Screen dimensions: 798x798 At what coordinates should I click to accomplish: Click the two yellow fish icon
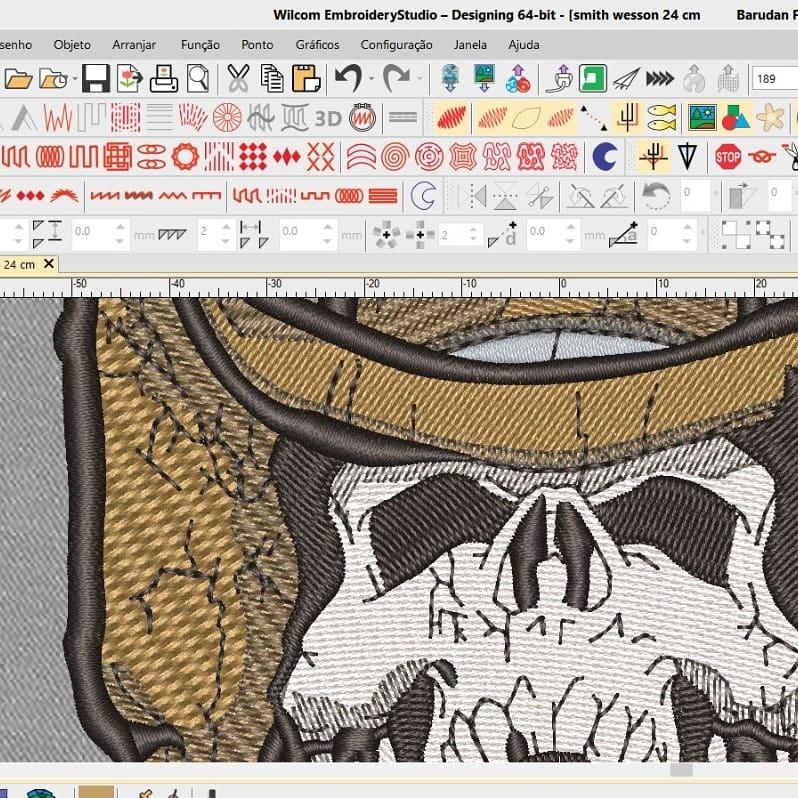[x=662, y=118]
